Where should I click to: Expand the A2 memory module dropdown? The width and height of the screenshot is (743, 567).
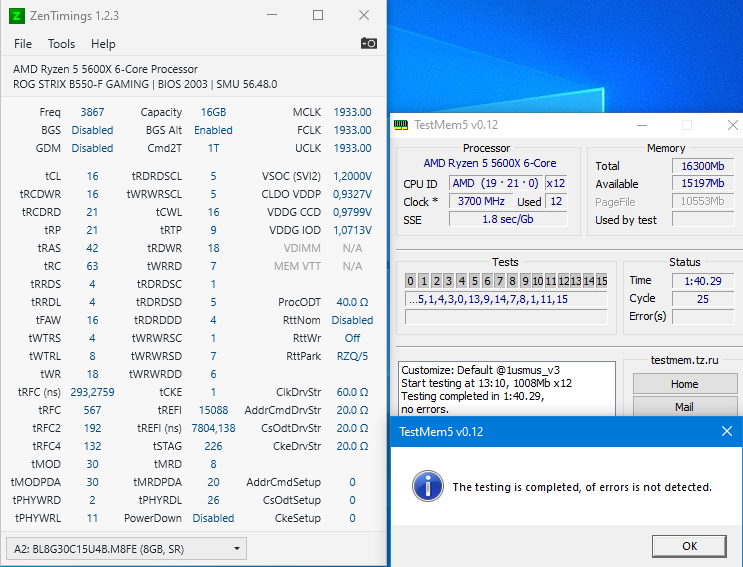127,549
